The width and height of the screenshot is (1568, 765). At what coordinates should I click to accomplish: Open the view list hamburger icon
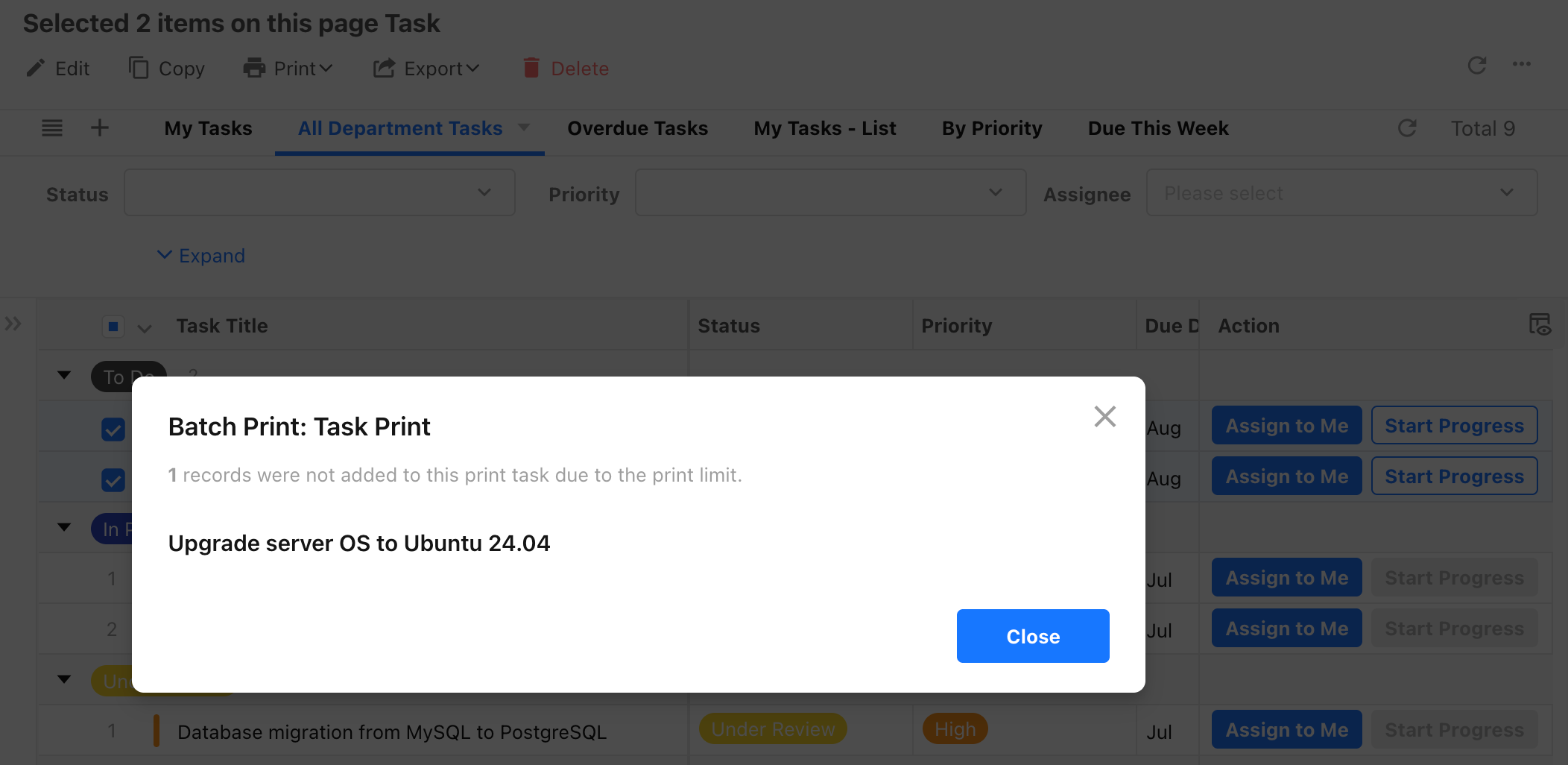tap(52, 128)
